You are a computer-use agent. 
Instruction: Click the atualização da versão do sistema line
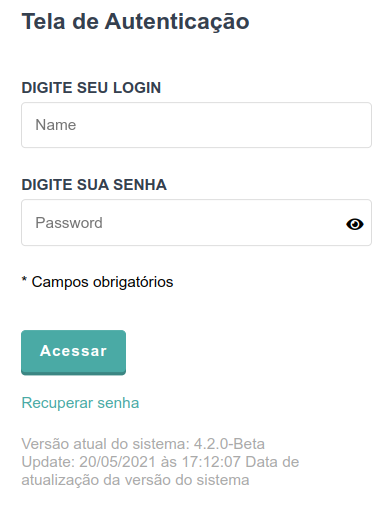tap(135, 480)
